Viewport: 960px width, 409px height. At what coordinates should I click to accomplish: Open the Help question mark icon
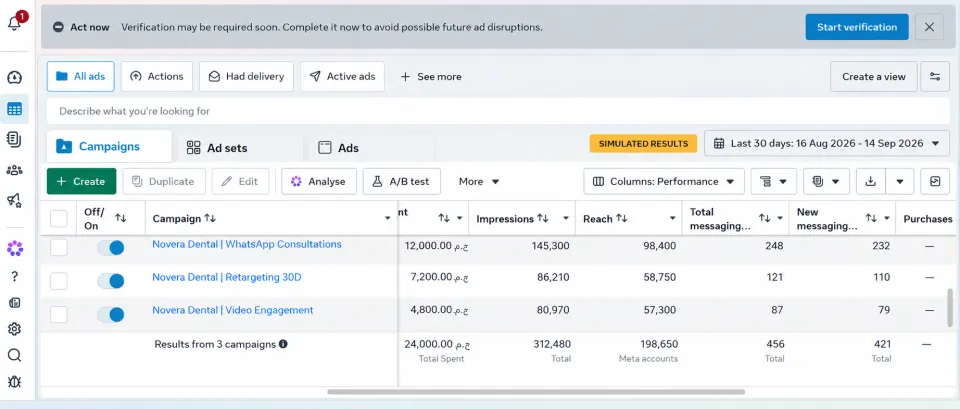tap(15, 276)
